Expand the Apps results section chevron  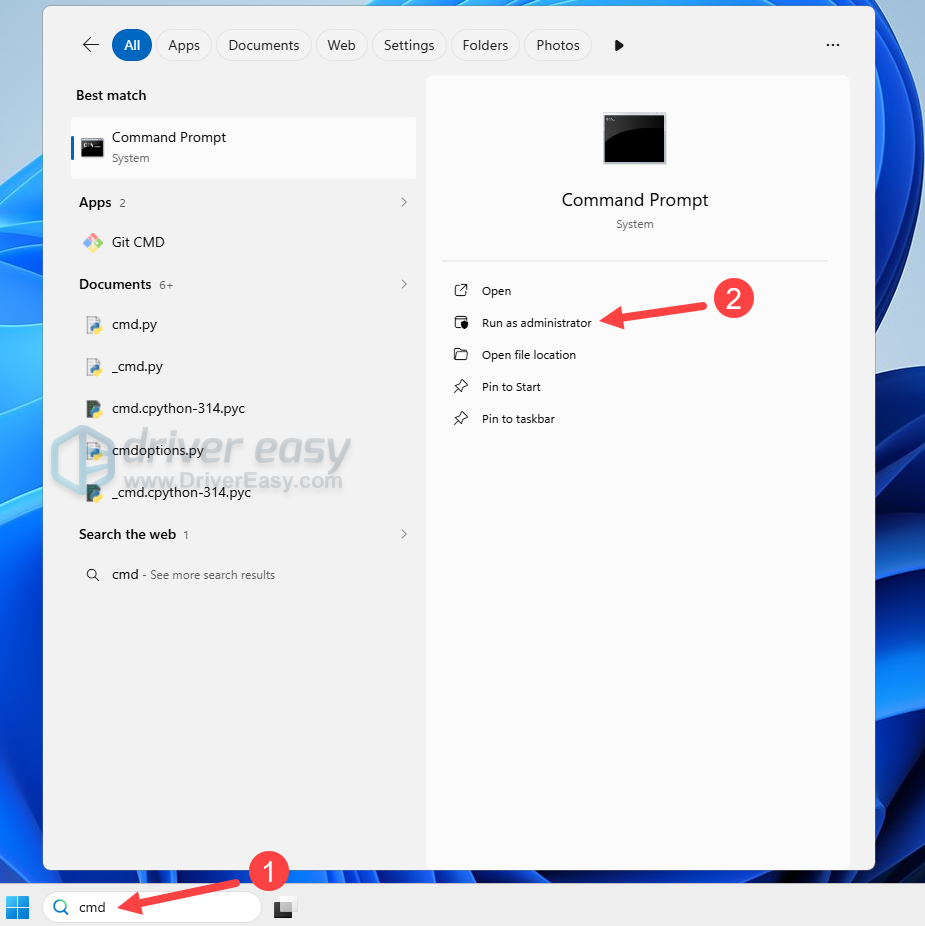[404, 202]
